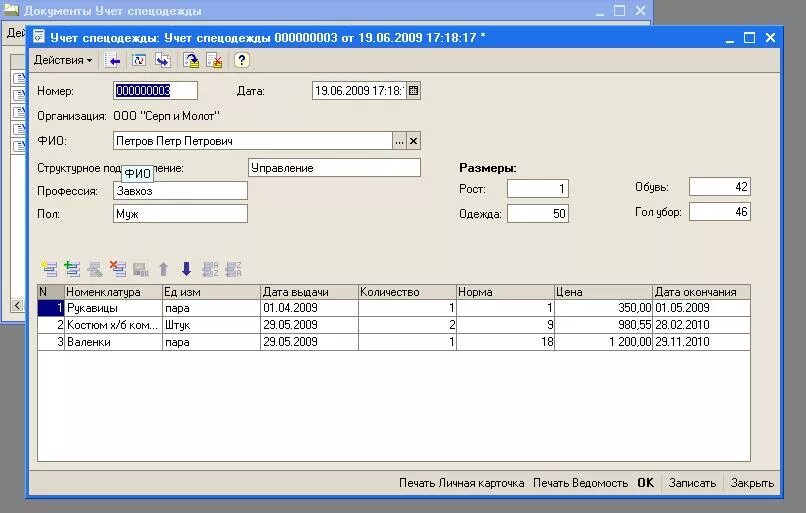Maximize the Документы Учет спецодежды background window
Screen dimensions: 806x513
620,10
